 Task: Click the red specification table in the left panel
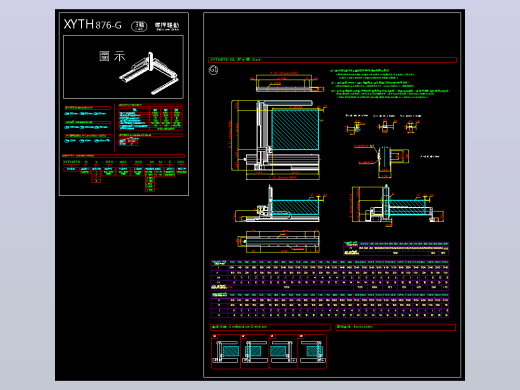150,119
